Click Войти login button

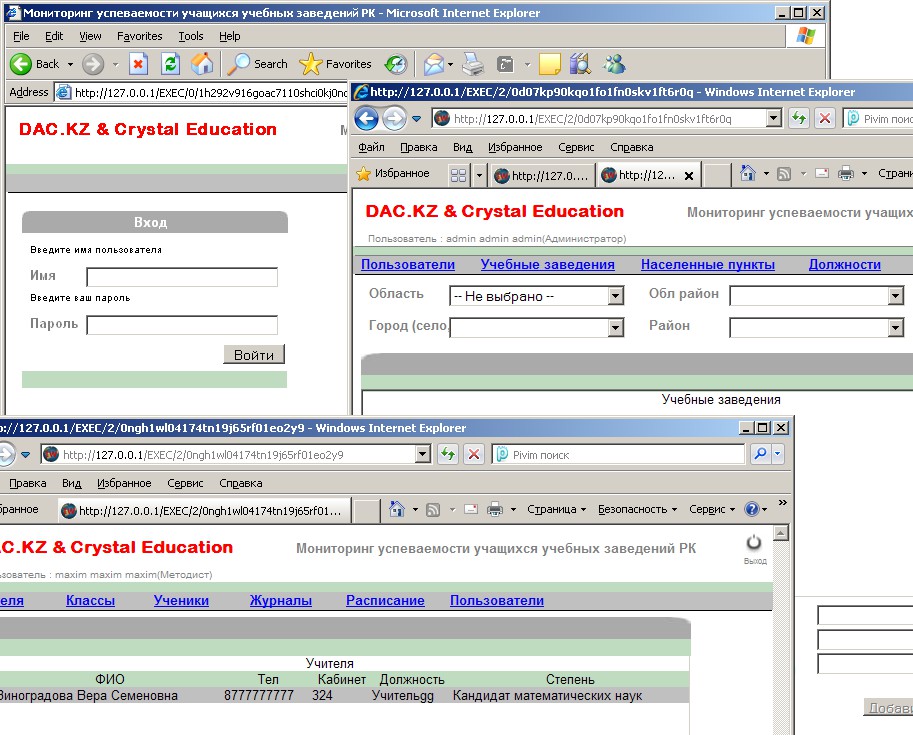(x=254, y=355)
